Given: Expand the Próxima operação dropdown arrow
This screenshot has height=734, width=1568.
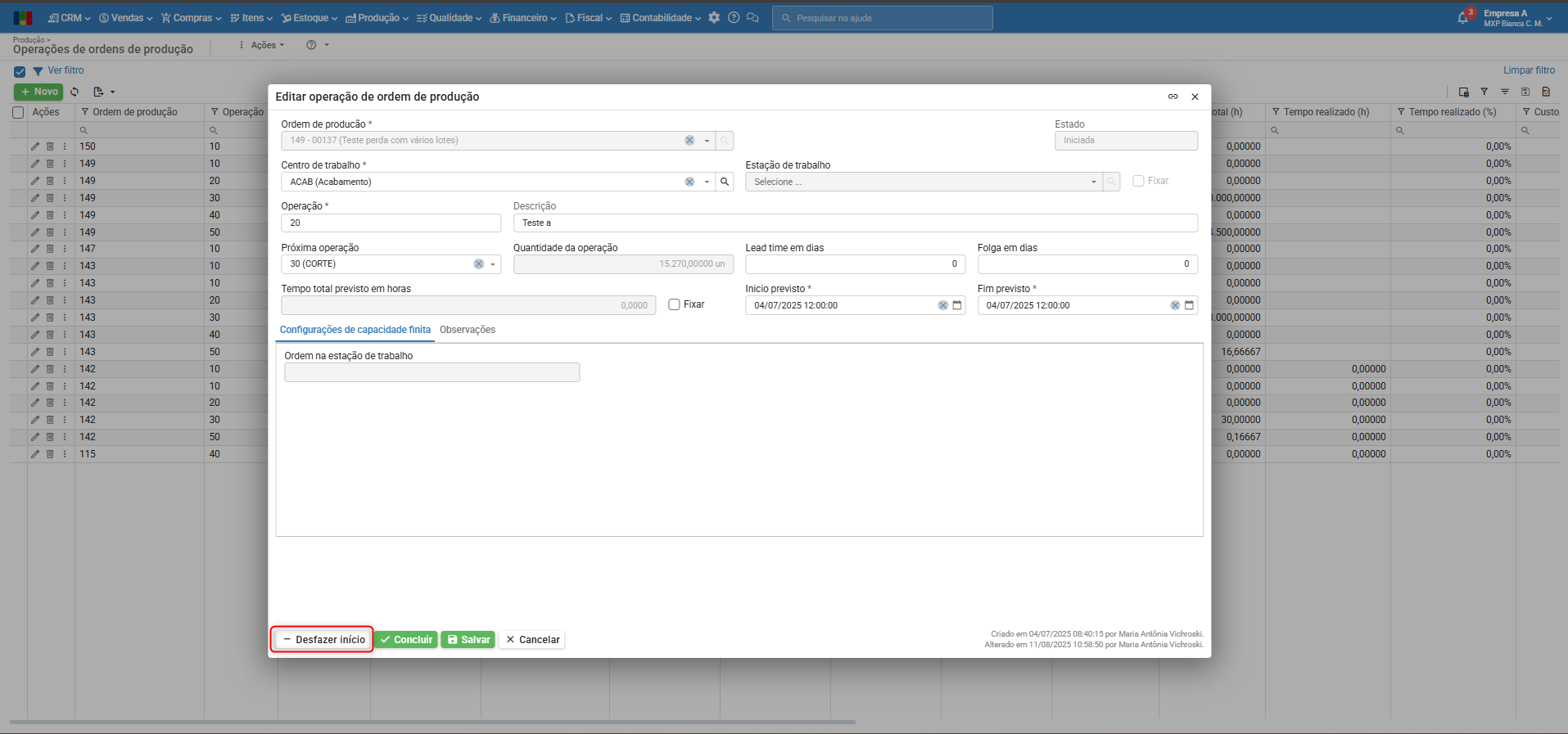Looking at the screenshot, I should 493,264.
